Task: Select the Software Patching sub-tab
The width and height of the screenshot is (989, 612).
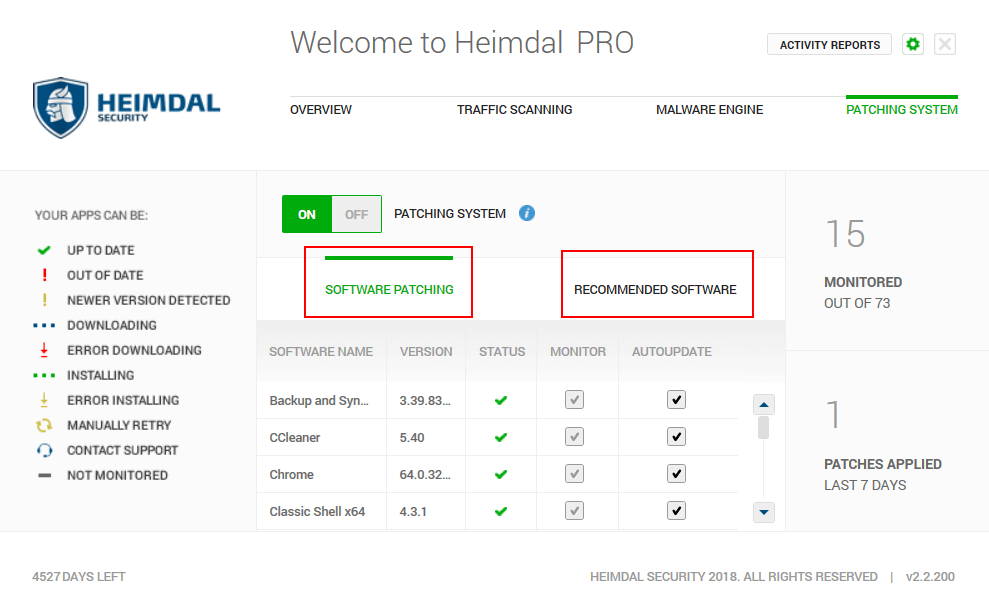Action: point(389,290)
